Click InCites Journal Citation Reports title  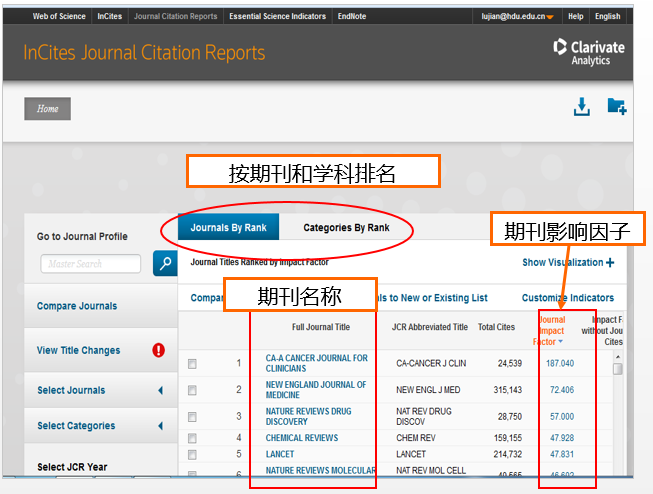point(144,53)
